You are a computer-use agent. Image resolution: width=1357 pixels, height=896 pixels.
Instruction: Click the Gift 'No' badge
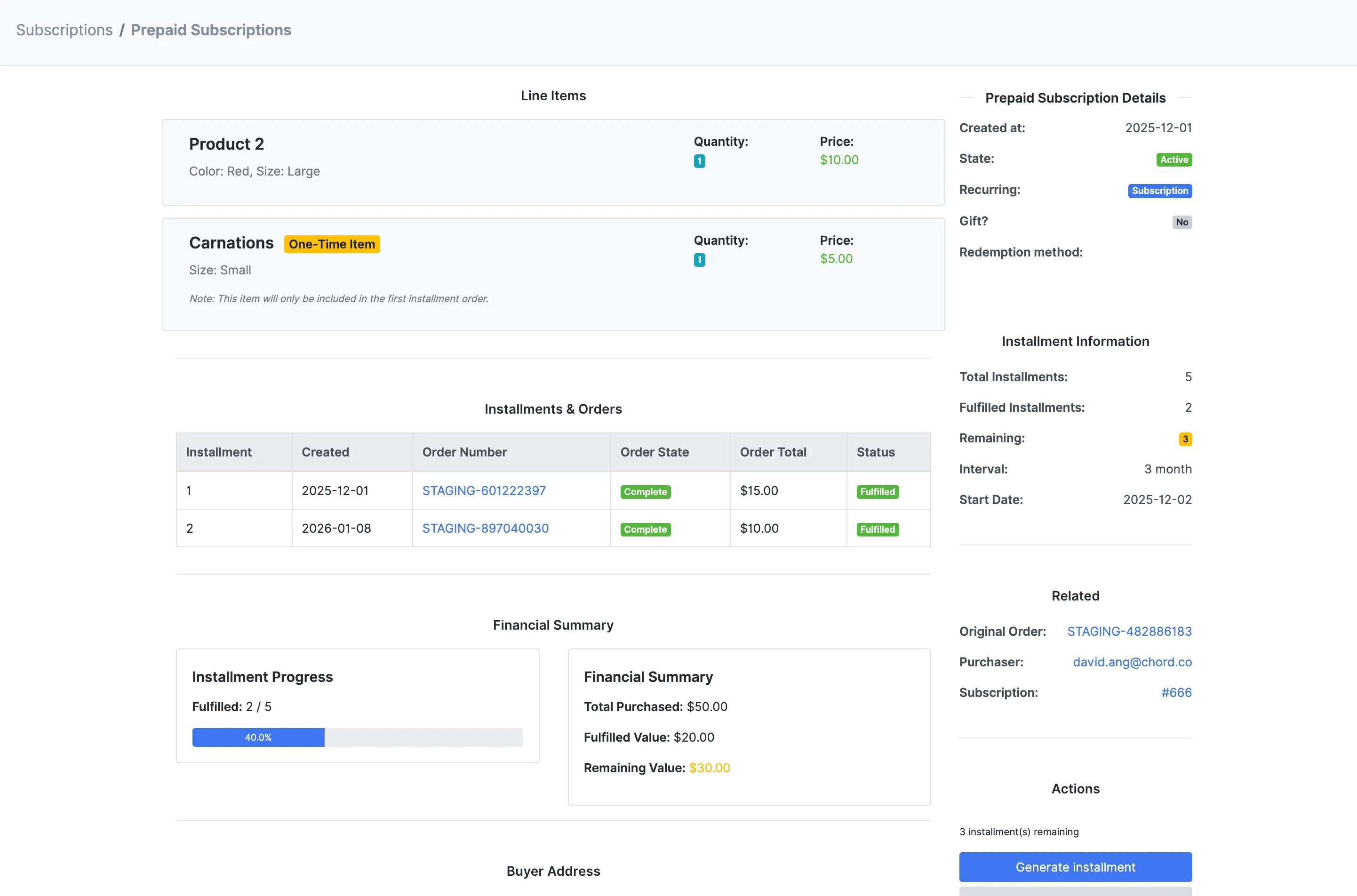click(x=1181, y=222)
